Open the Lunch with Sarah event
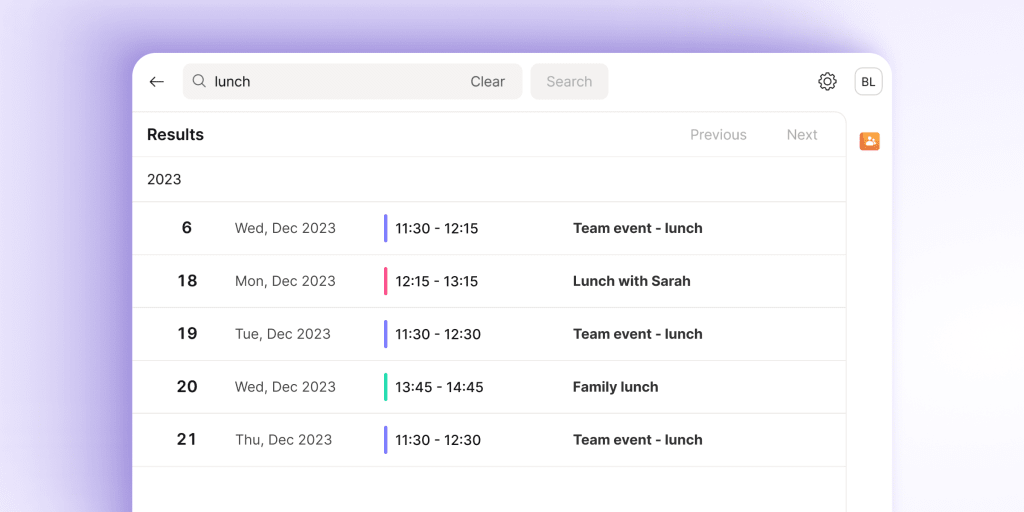This screenshot has height=512, width=1024. point(631,281)
